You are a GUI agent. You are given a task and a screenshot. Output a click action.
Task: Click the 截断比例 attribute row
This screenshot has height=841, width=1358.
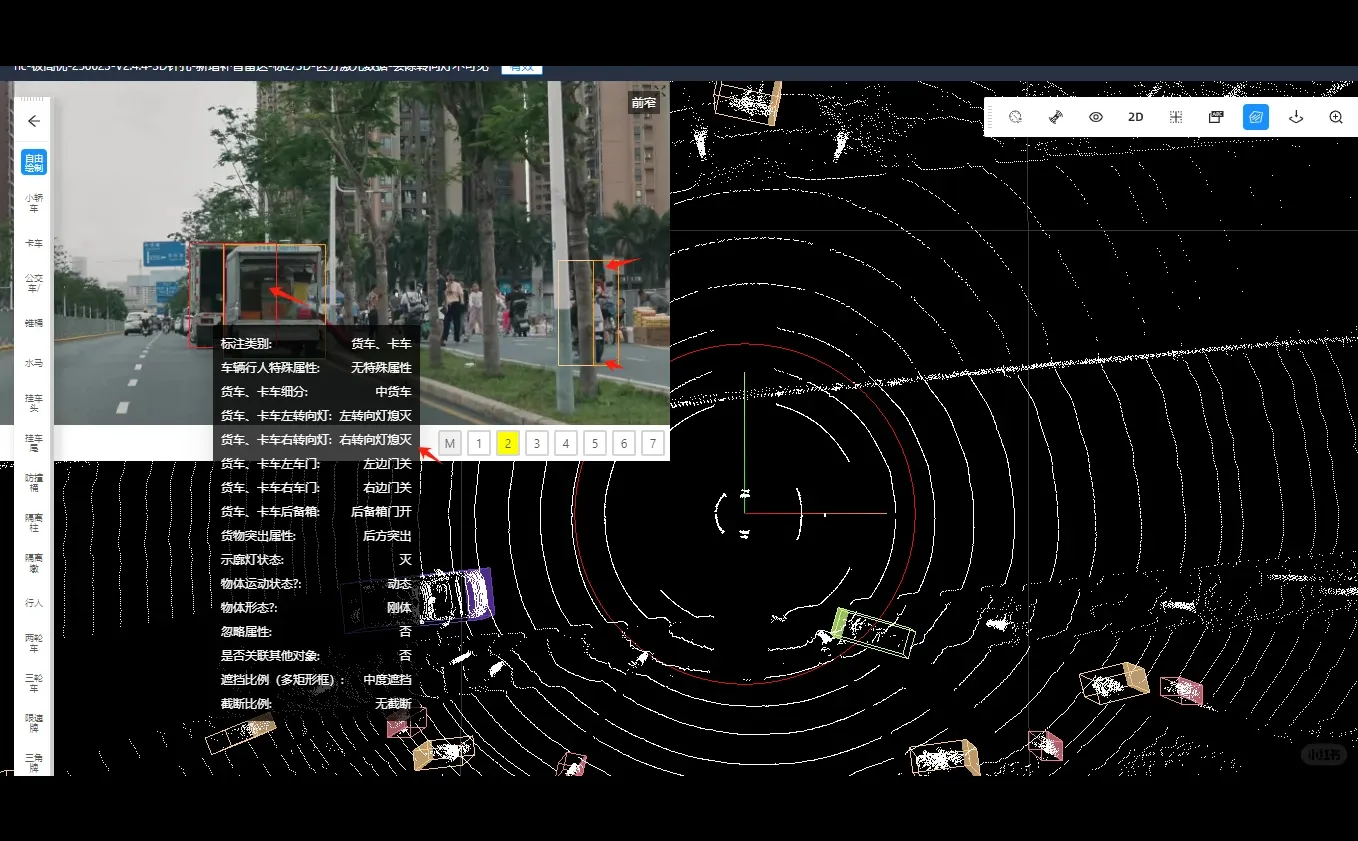pyautogui.click(x=316, y=704)
